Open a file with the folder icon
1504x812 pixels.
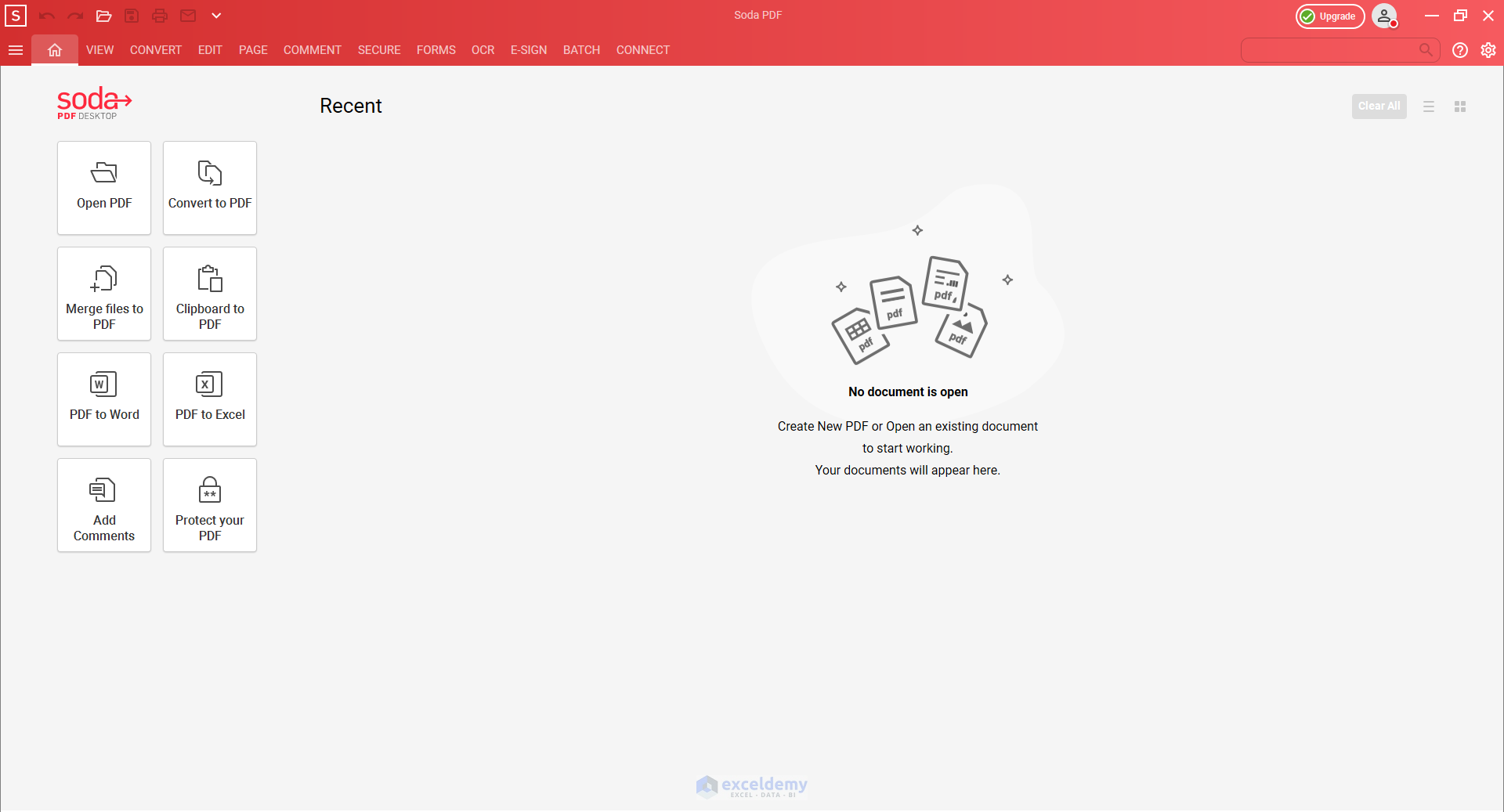point(103,16)
